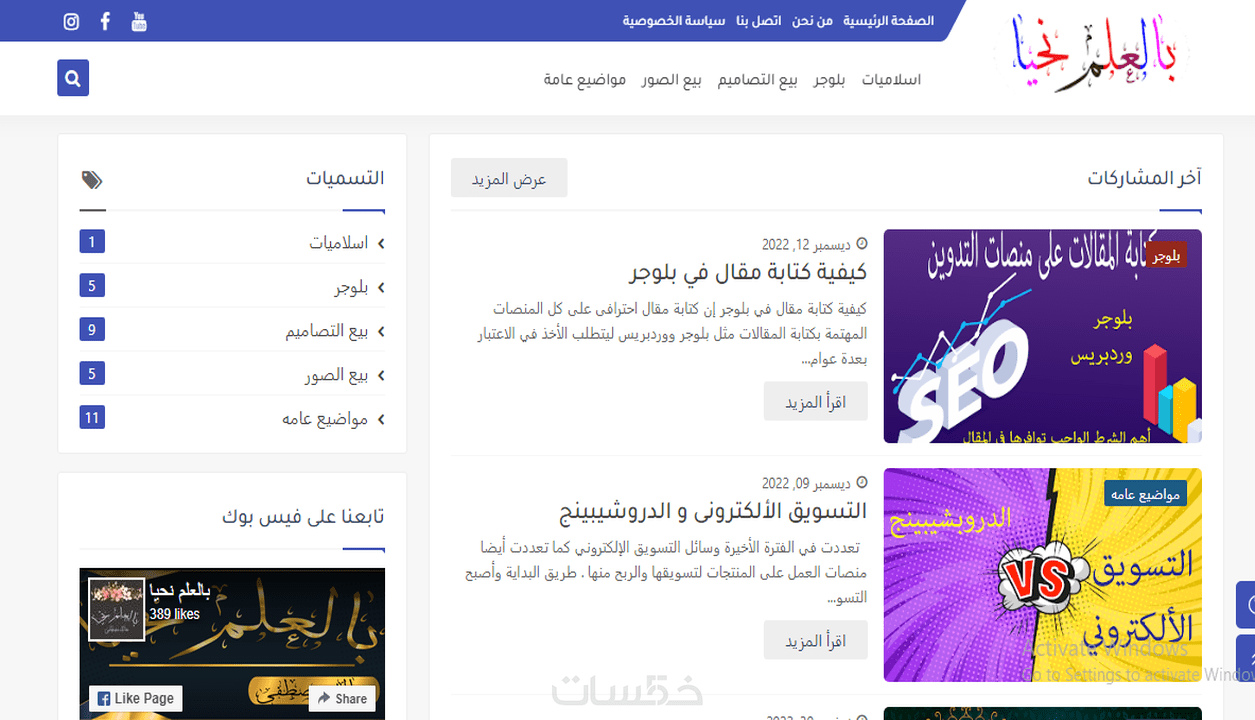1255x720 pixels.
Task: Open the YouTube social icon
Action: (x=139, y=21)
